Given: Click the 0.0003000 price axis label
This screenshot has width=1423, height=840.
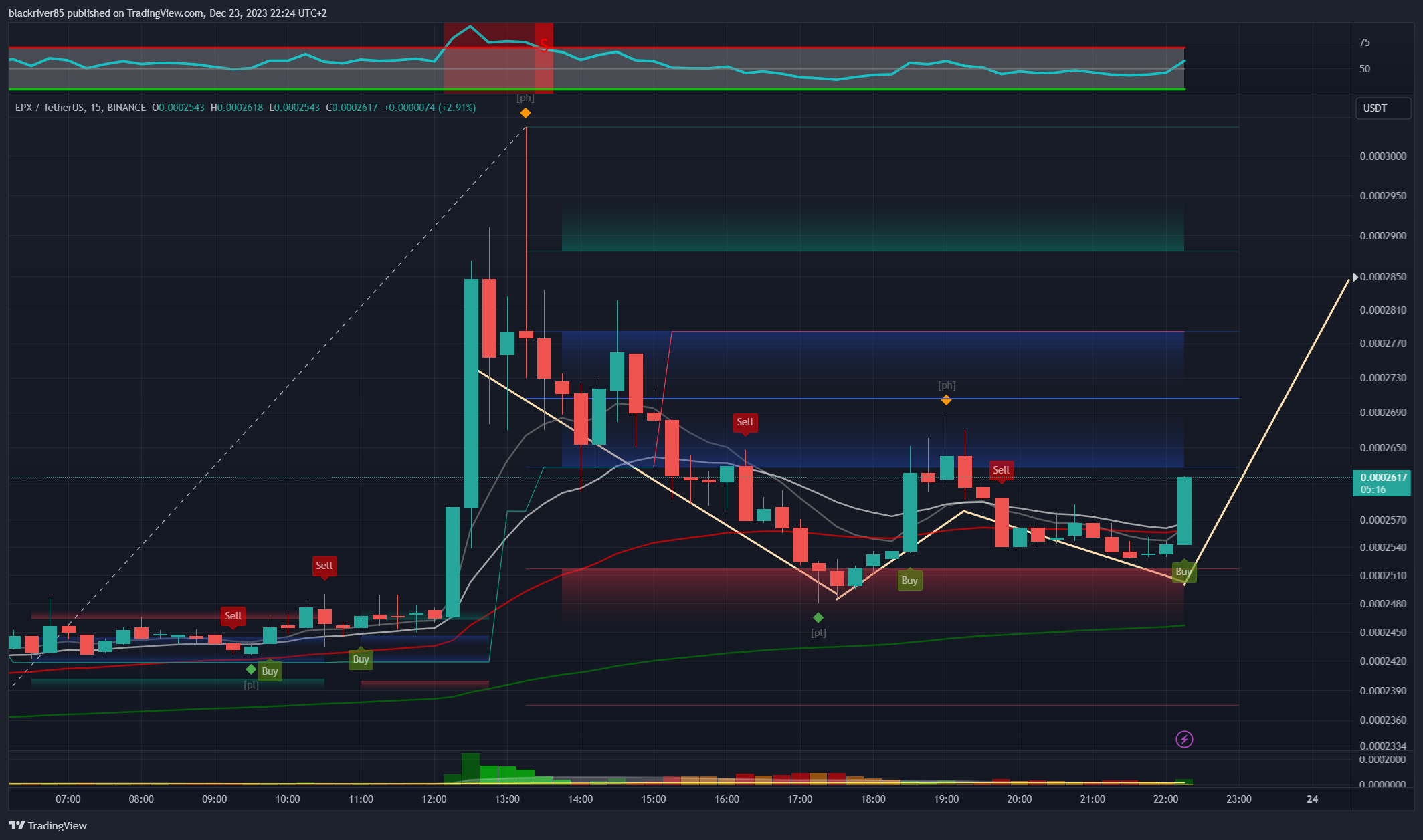Looking at the screenshot, I should pos(1383,156).
